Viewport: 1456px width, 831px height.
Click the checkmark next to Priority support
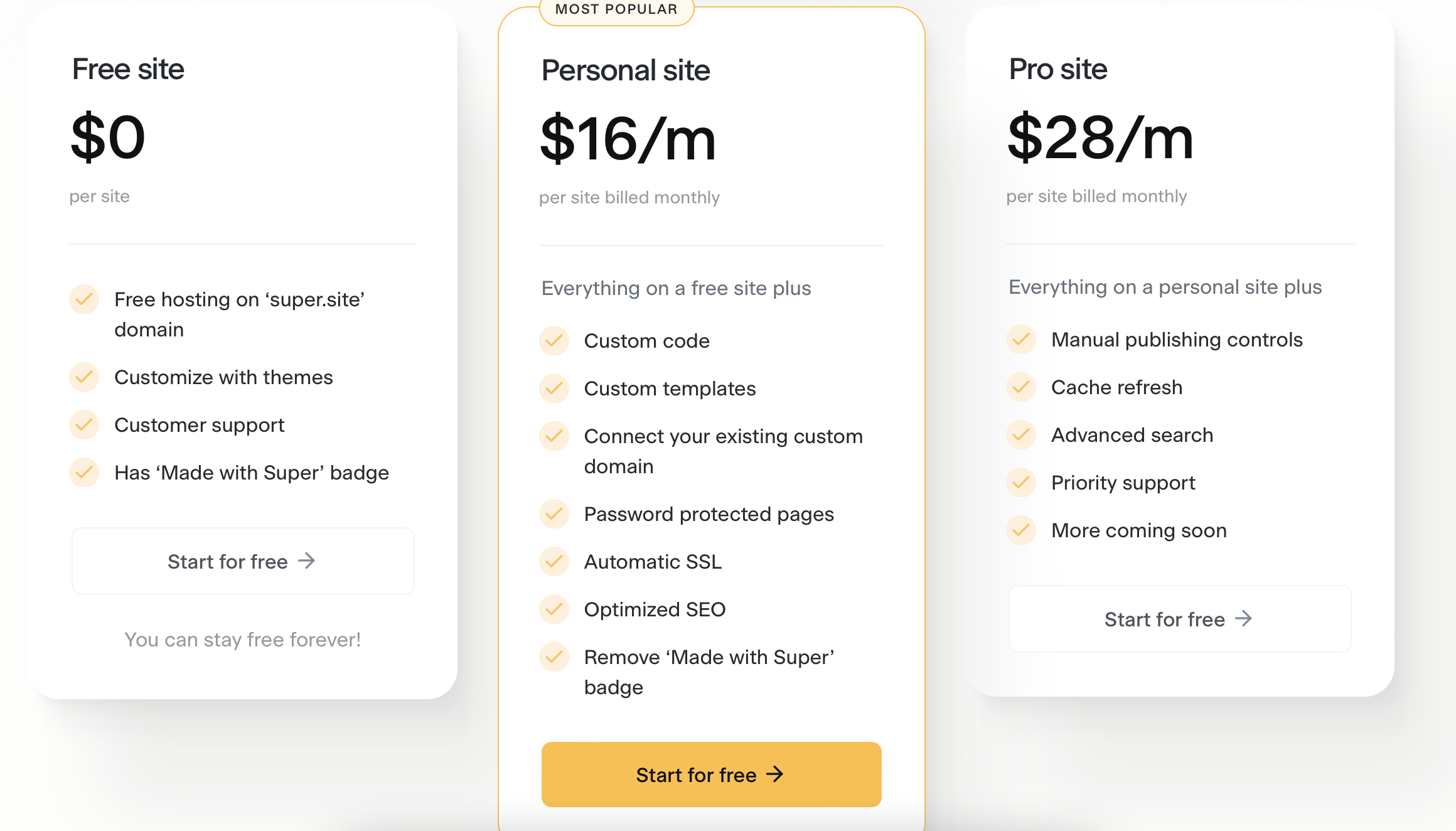point(1021,482)
